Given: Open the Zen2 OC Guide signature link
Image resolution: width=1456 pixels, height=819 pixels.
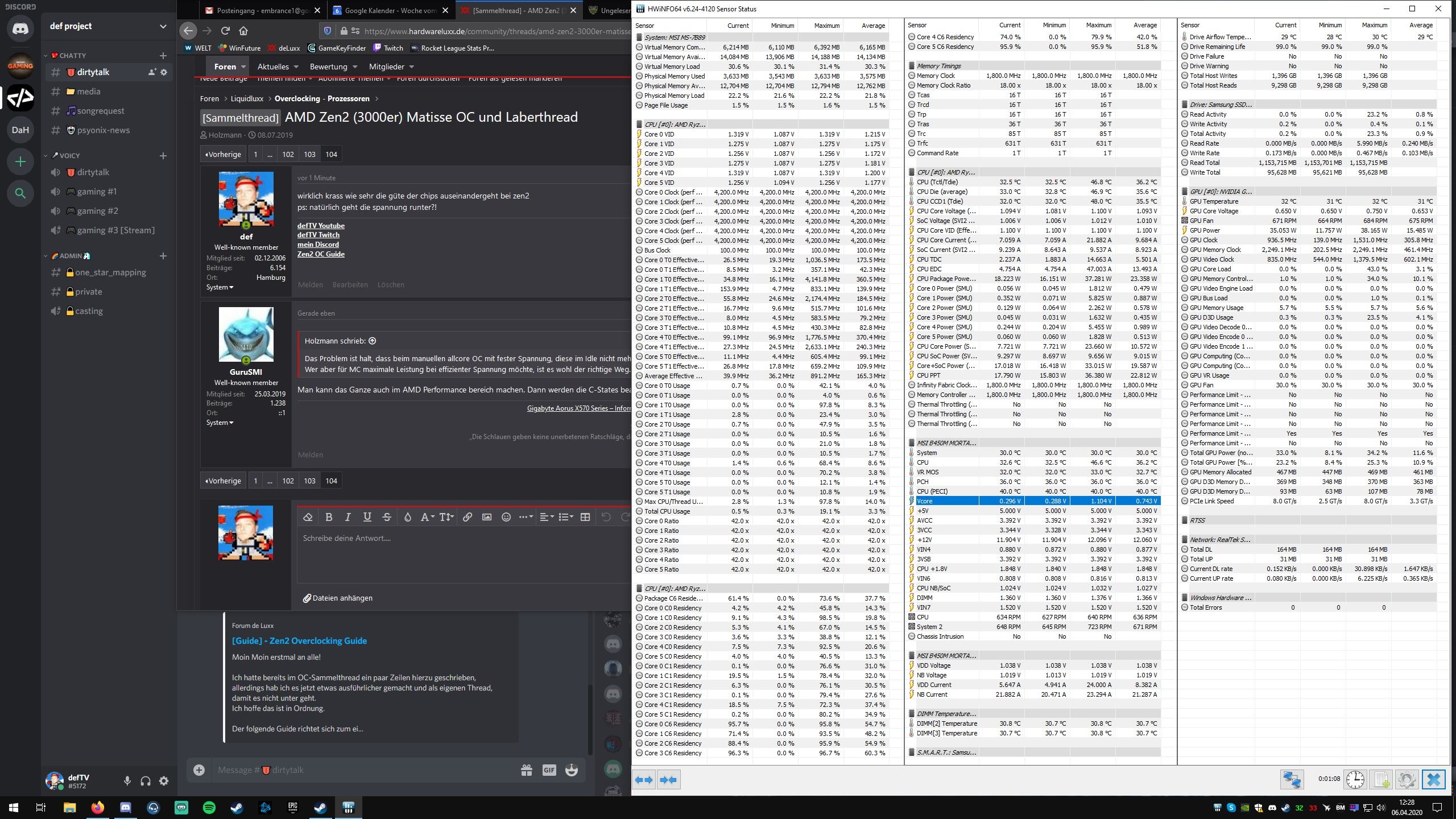Looking at the screenshot, I should pyautogui.click(x=321, y=254).
